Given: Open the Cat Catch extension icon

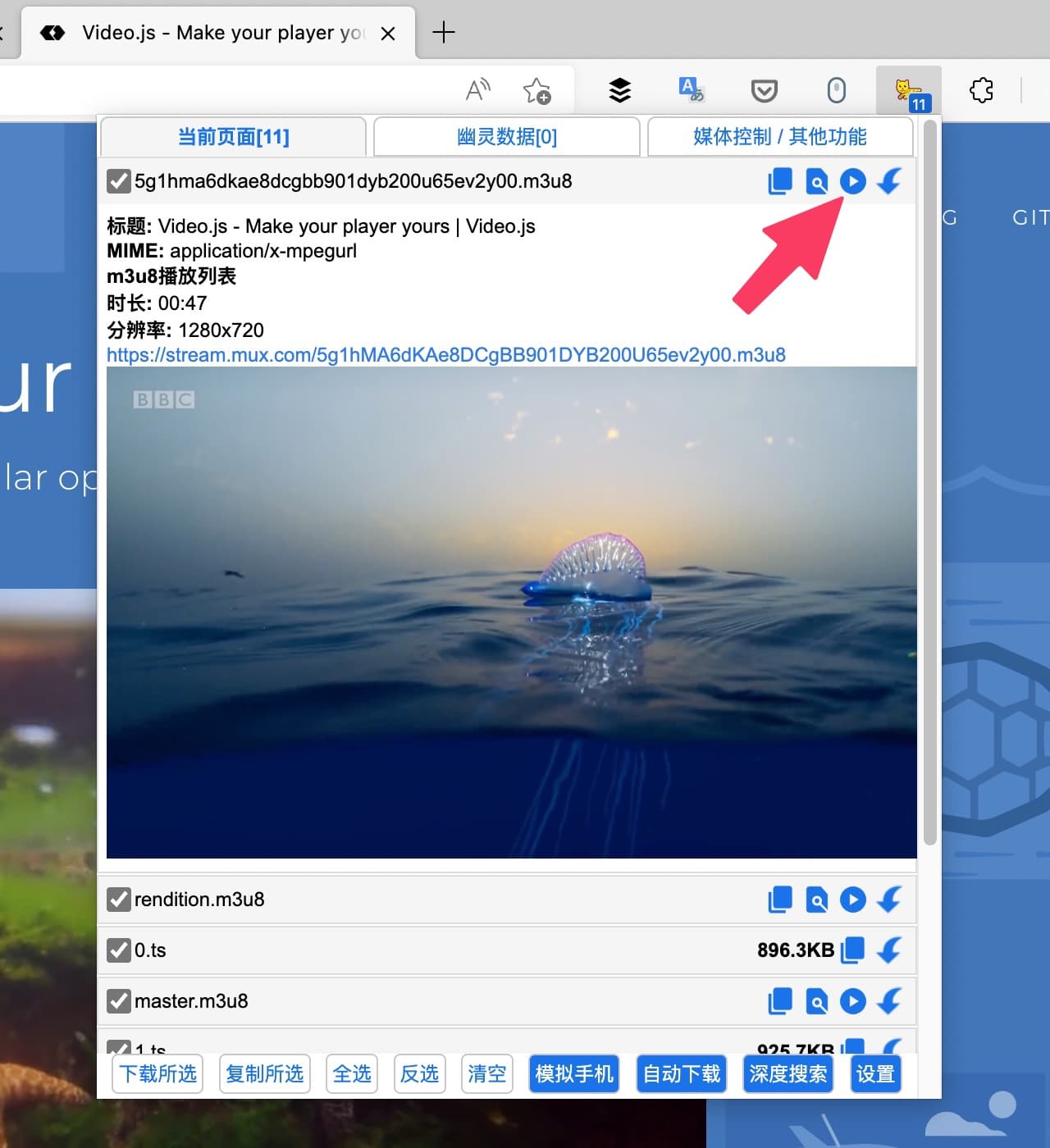Looking at the screenshot, I should [906, 89].
